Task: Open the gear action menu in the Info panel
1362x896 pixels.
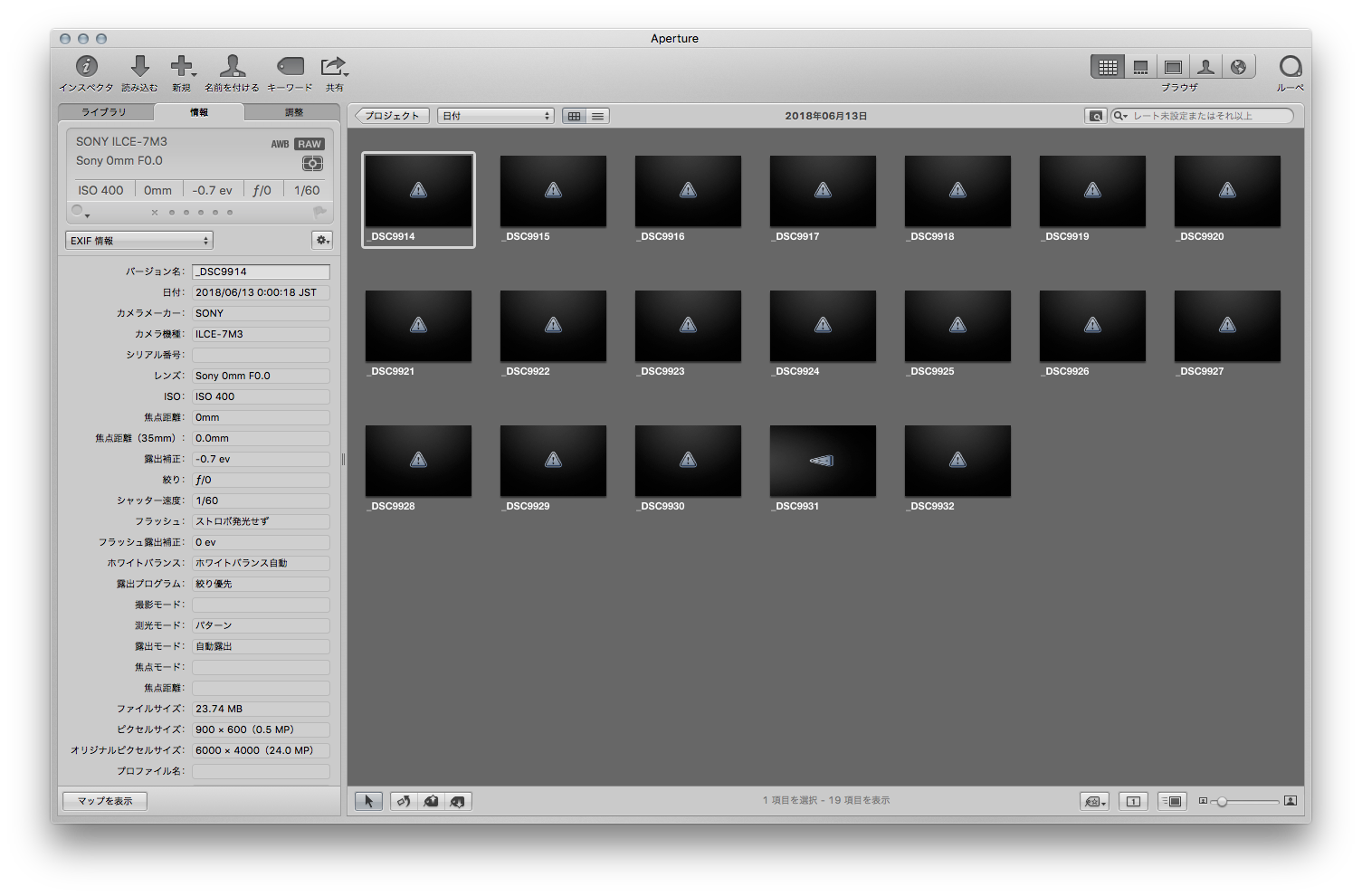Action: click(322, 240)
